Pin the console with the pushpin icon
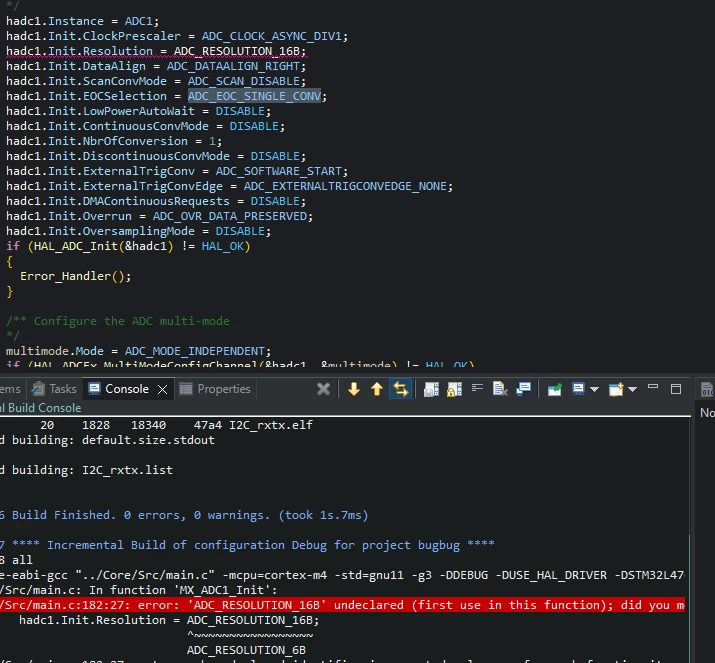 [x=554, y=389]
